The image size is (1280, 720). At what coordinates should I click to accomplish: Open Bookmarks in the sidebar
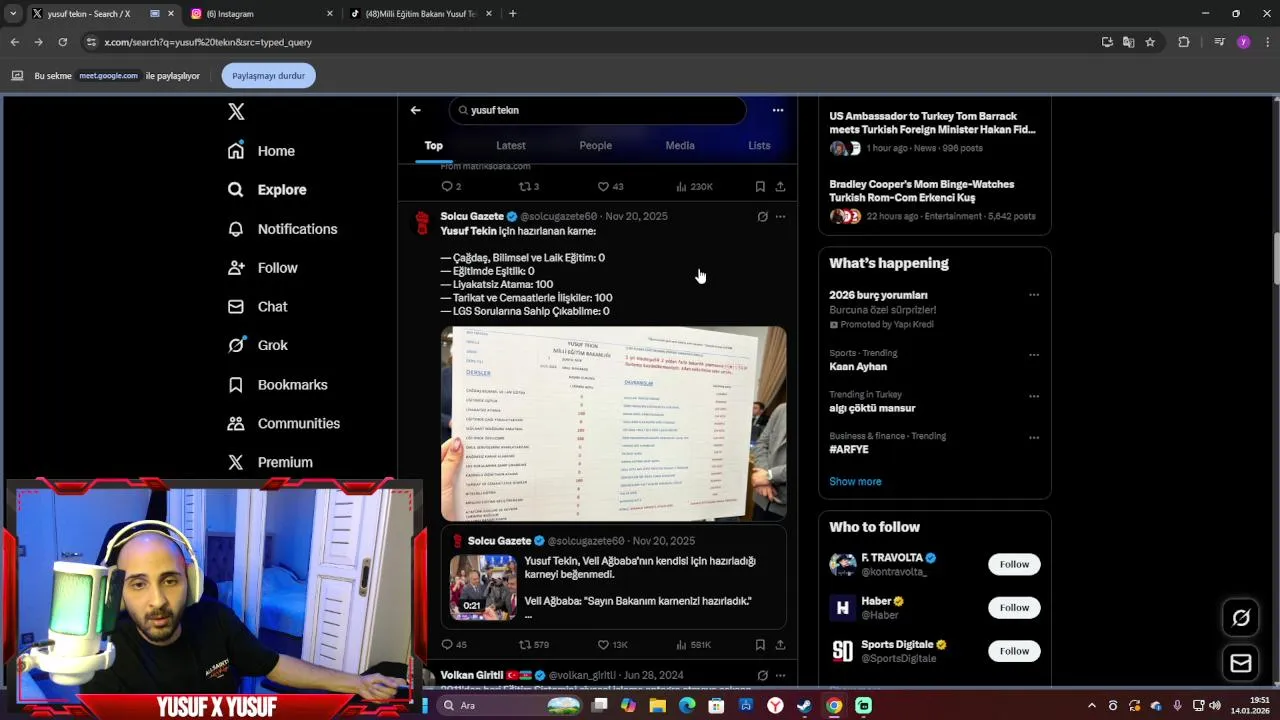click(x=277, y=385)
